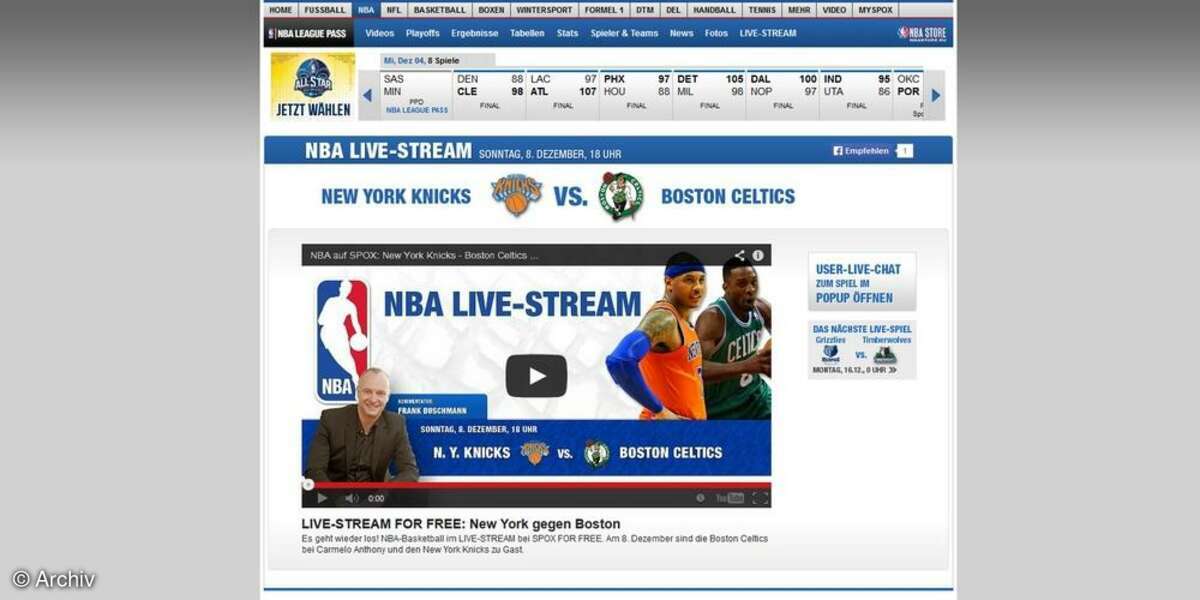
Task: Open the NBA Store logo link
Action: point(921,33)
